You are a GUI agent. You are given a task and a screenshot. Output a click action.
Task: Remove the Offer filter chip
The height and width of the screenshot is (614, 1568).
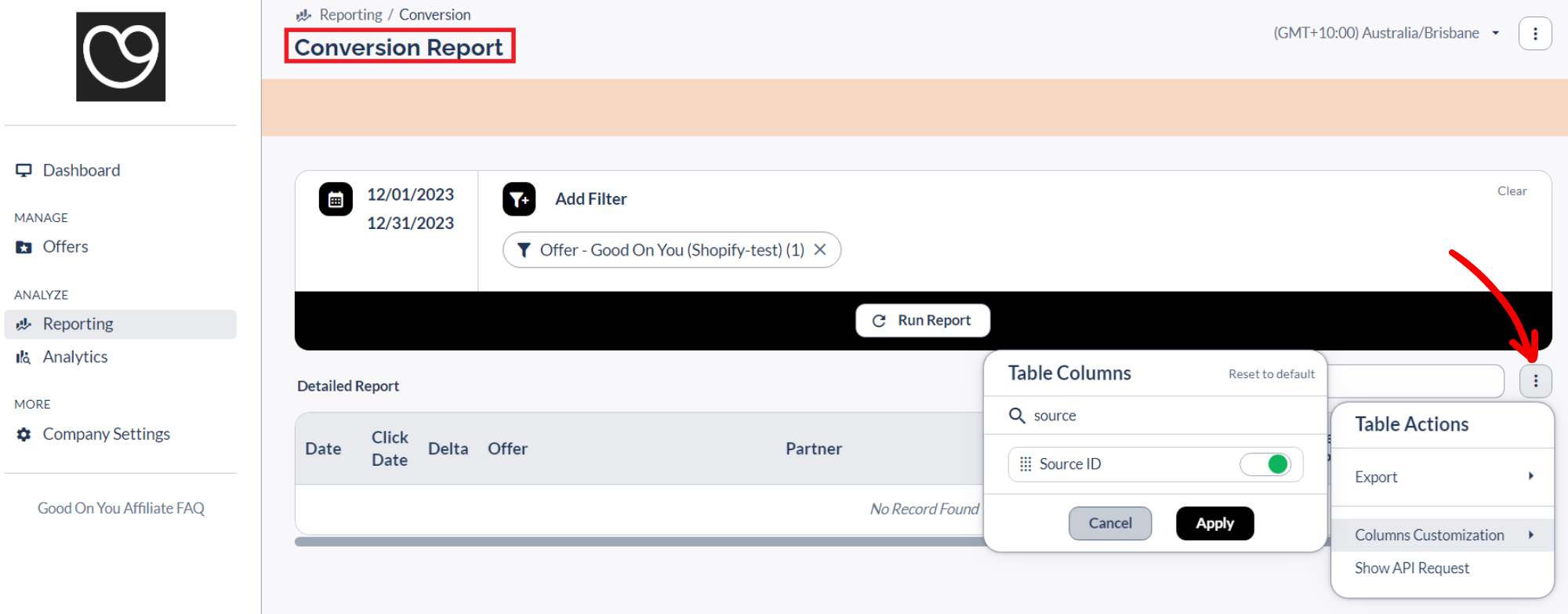[x=820, y=249]
